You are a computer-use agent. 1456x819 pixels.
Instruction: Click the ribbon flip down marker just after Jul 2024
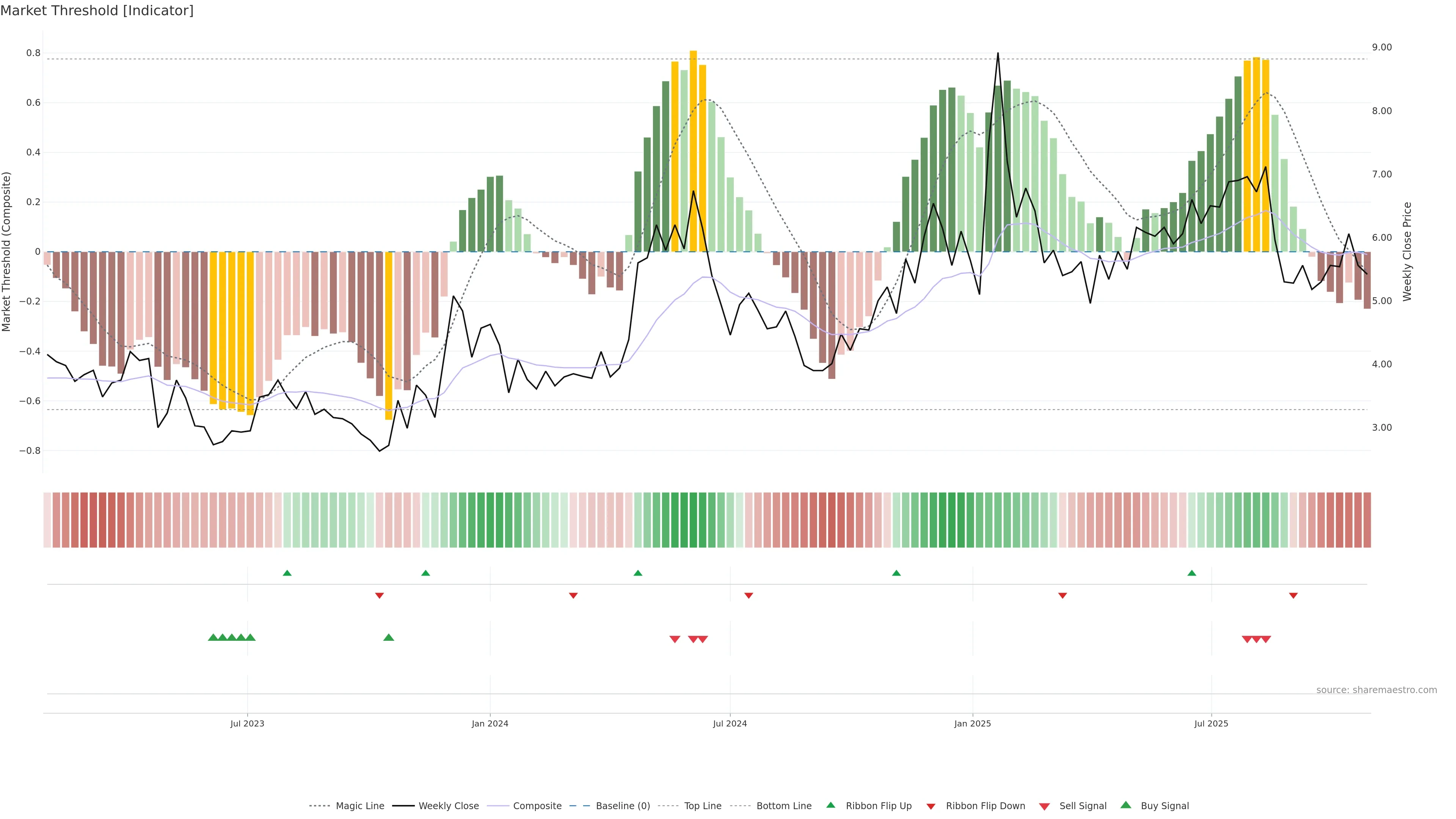coord(748,596)
